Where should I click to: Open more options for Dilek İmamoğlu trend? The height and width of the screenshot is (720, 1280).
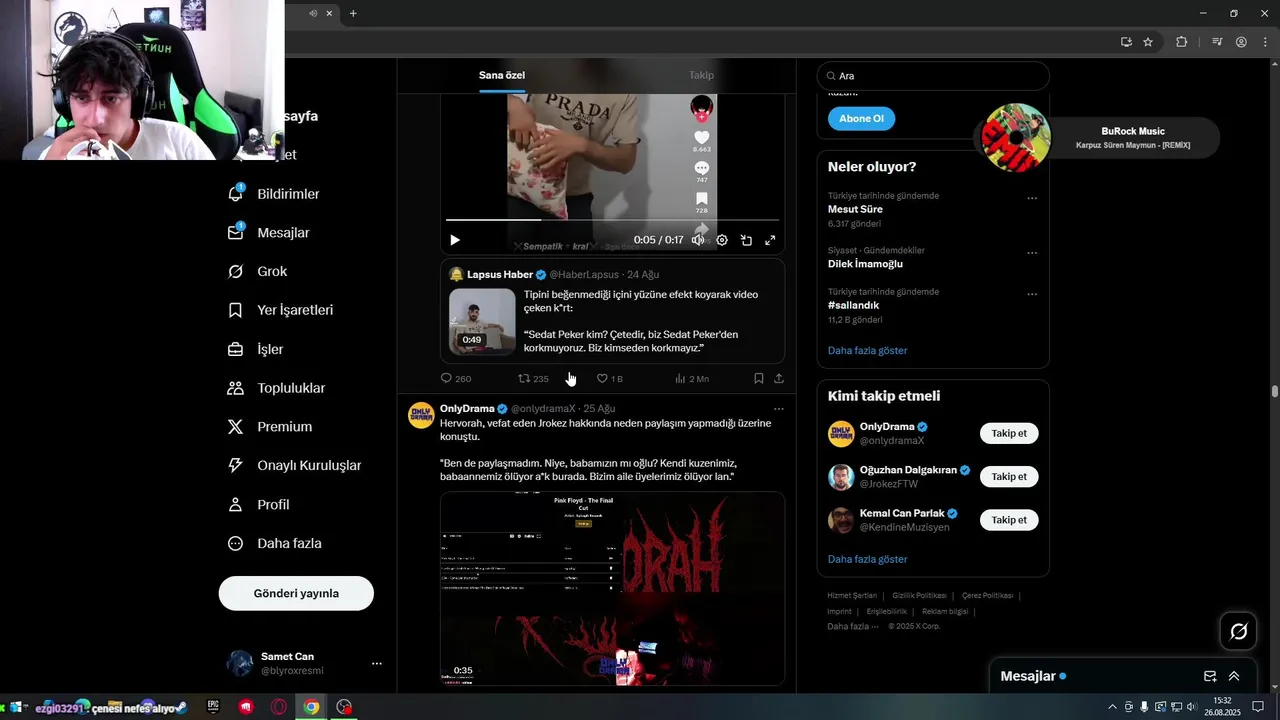coord(1032,253)
